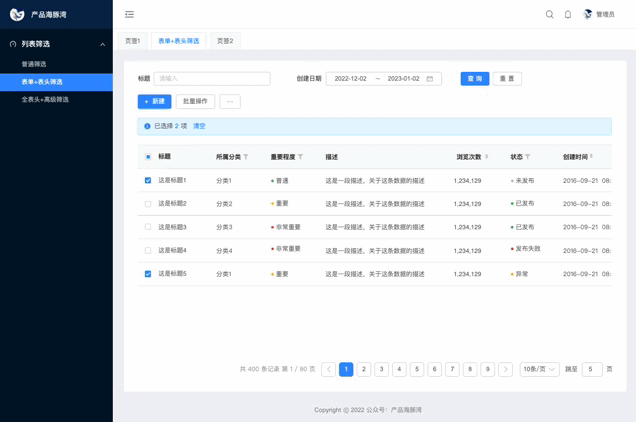Click the 异常 status in row 5
Image resolution: width=636 pixels, height=422 pixels.
click(x=522, y=274)
